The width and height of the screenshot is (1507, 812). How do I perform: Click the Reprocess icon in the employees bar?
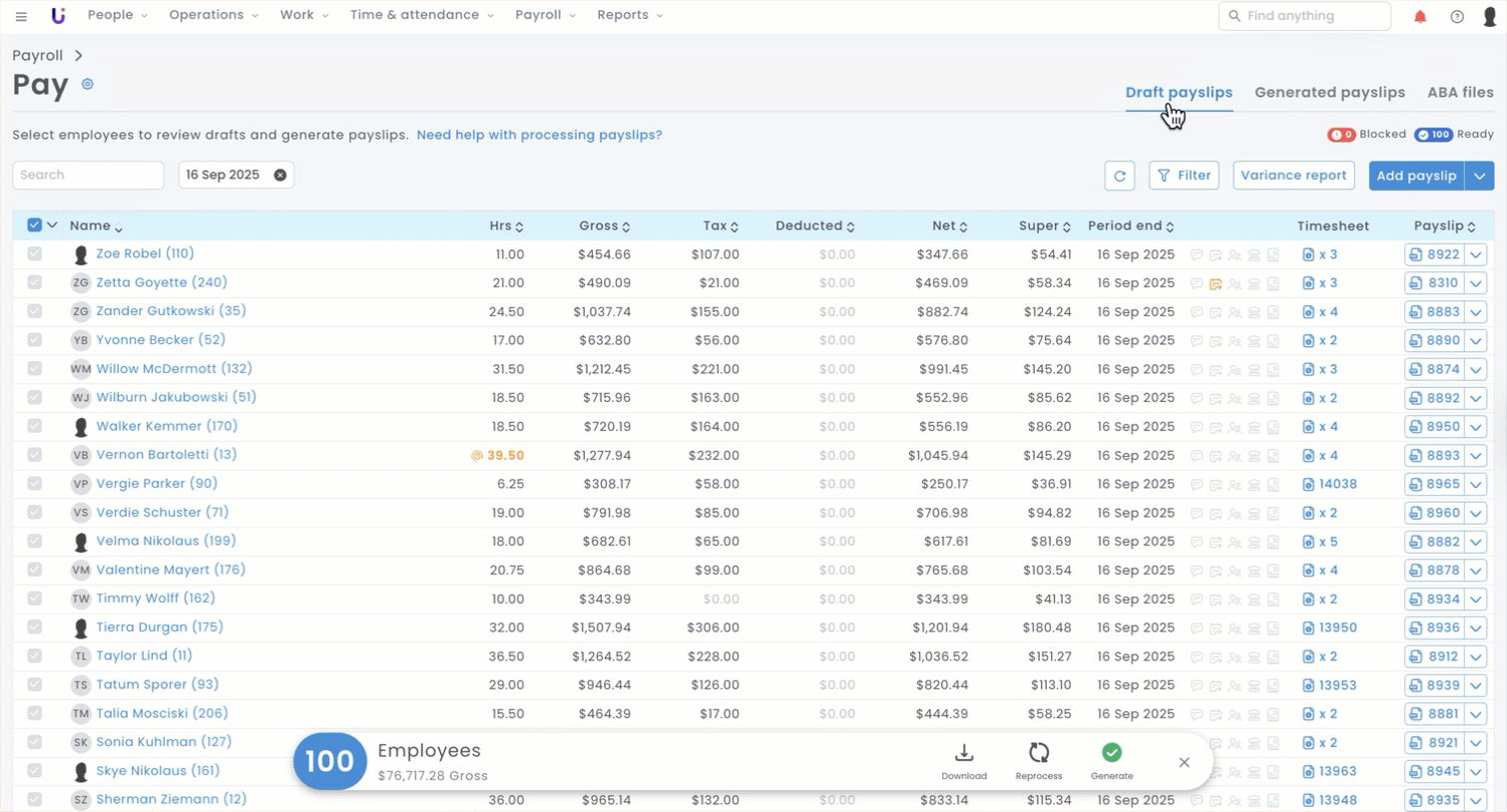tap(1039, 753)
